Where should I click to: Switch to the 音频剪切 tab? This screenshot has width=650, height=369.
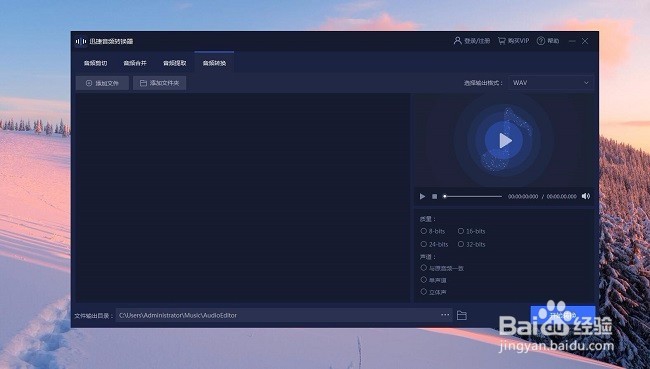pos(95,63)
